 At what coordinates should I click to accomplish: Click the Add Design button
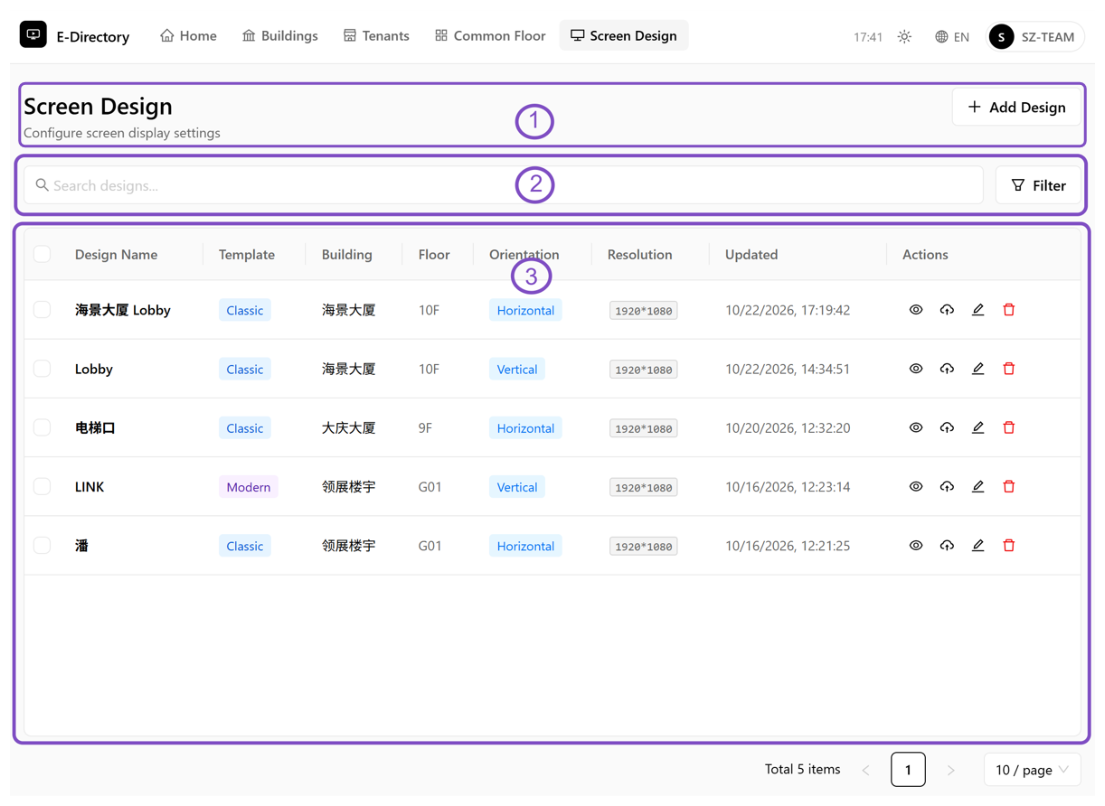click(1016, 107)
